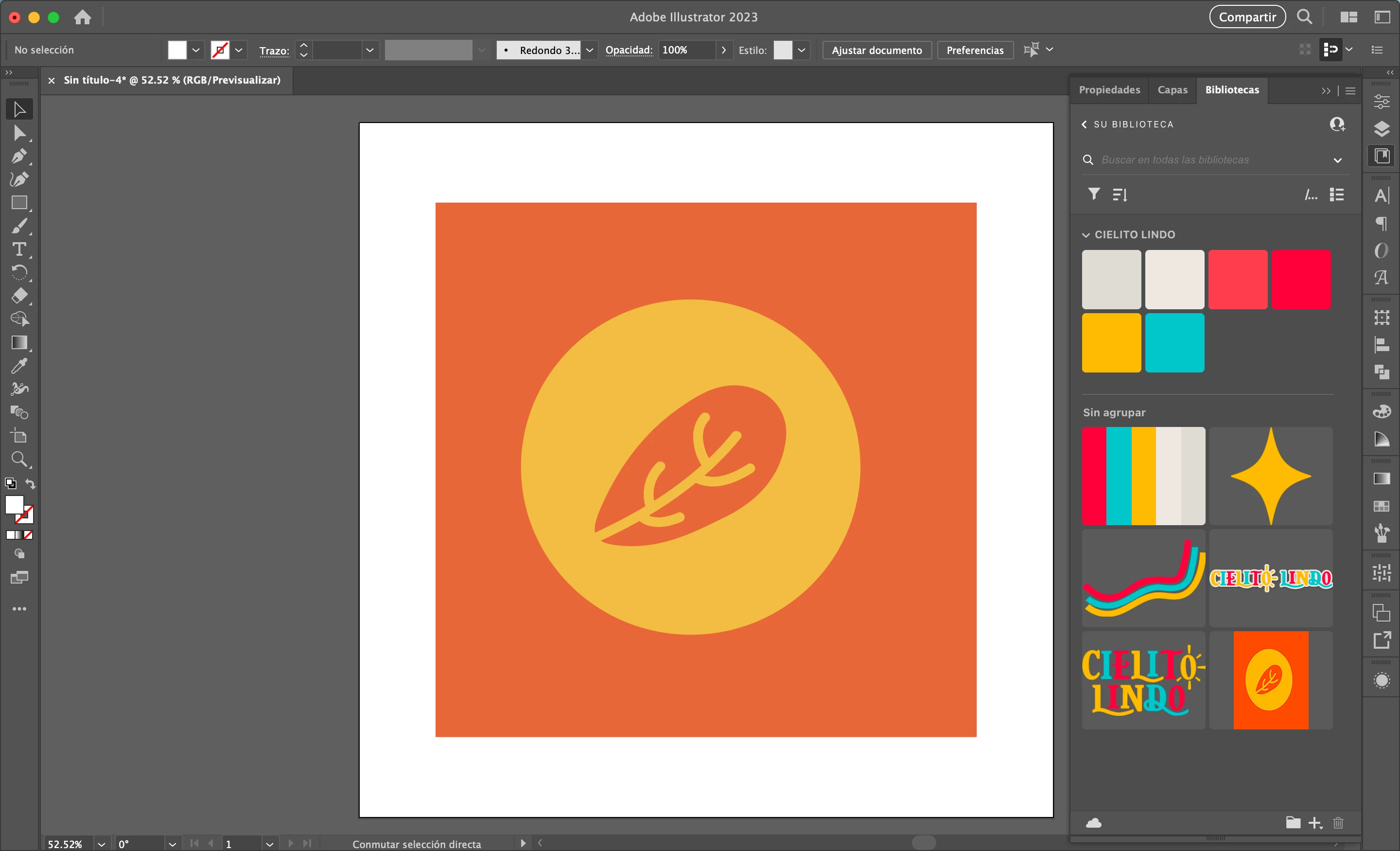Collapse the CIELITO LINDO group
Viewport: 1400px width, 851px height.
1086,235
